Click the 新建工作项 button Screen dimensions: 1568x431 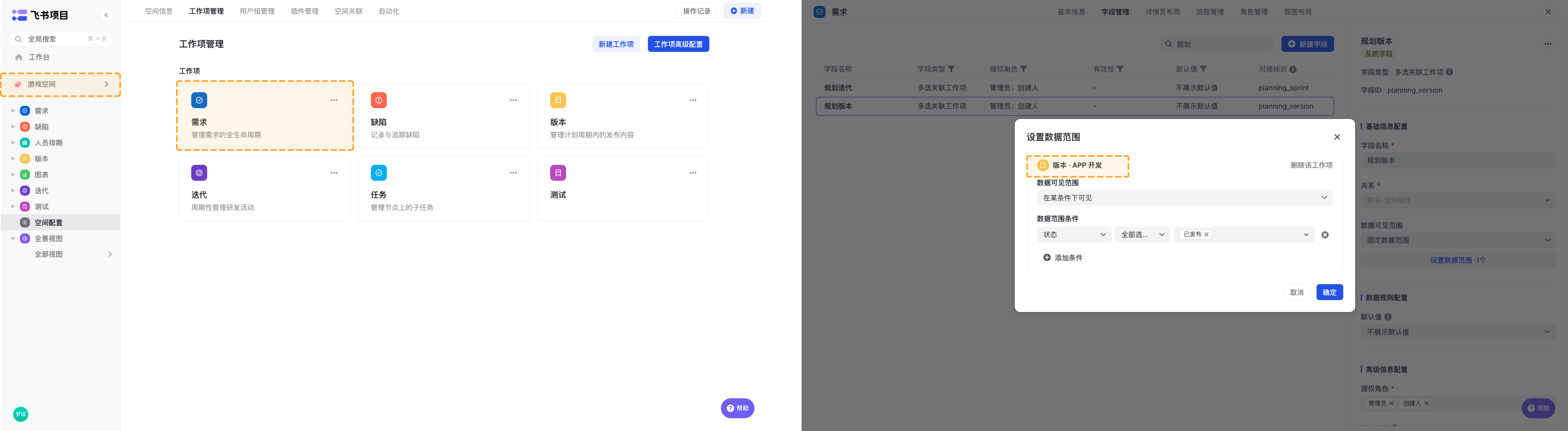[616, 44]
